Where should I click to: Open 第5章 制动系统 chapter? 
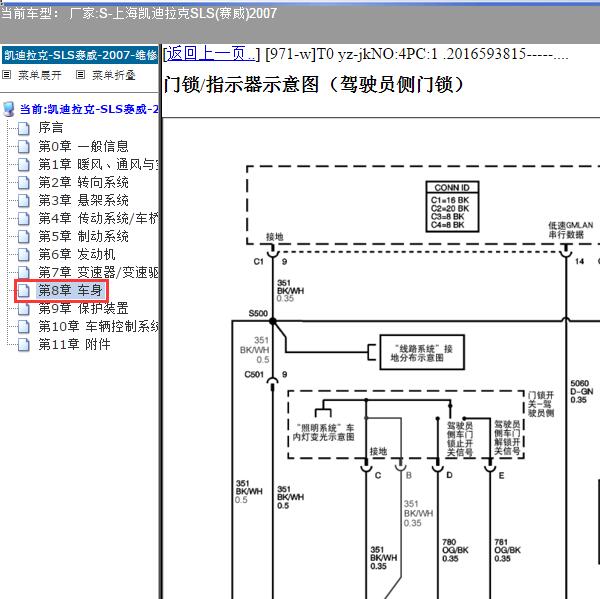[x=83, y=237]
